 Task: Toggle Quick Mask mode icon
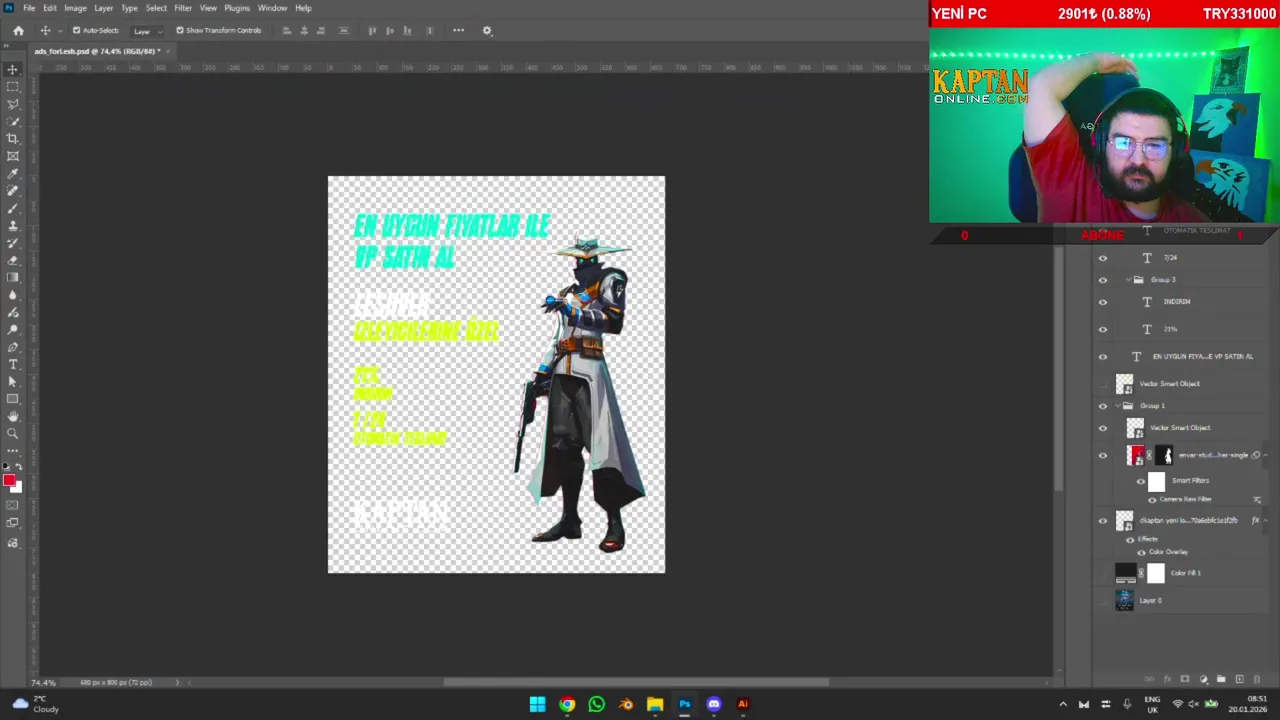(13, 505)
